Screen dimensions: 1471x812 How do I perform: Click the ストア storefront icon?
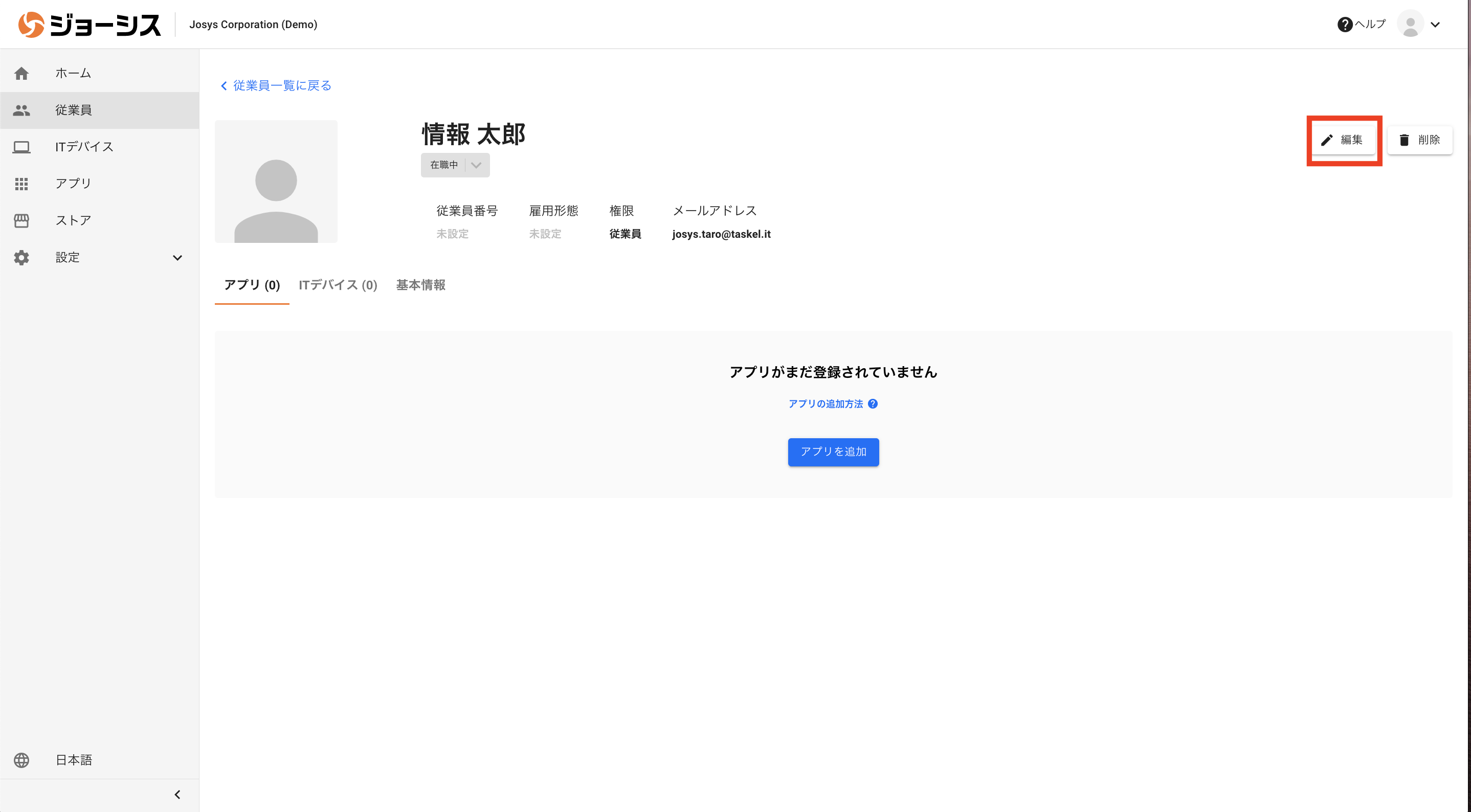21,220
